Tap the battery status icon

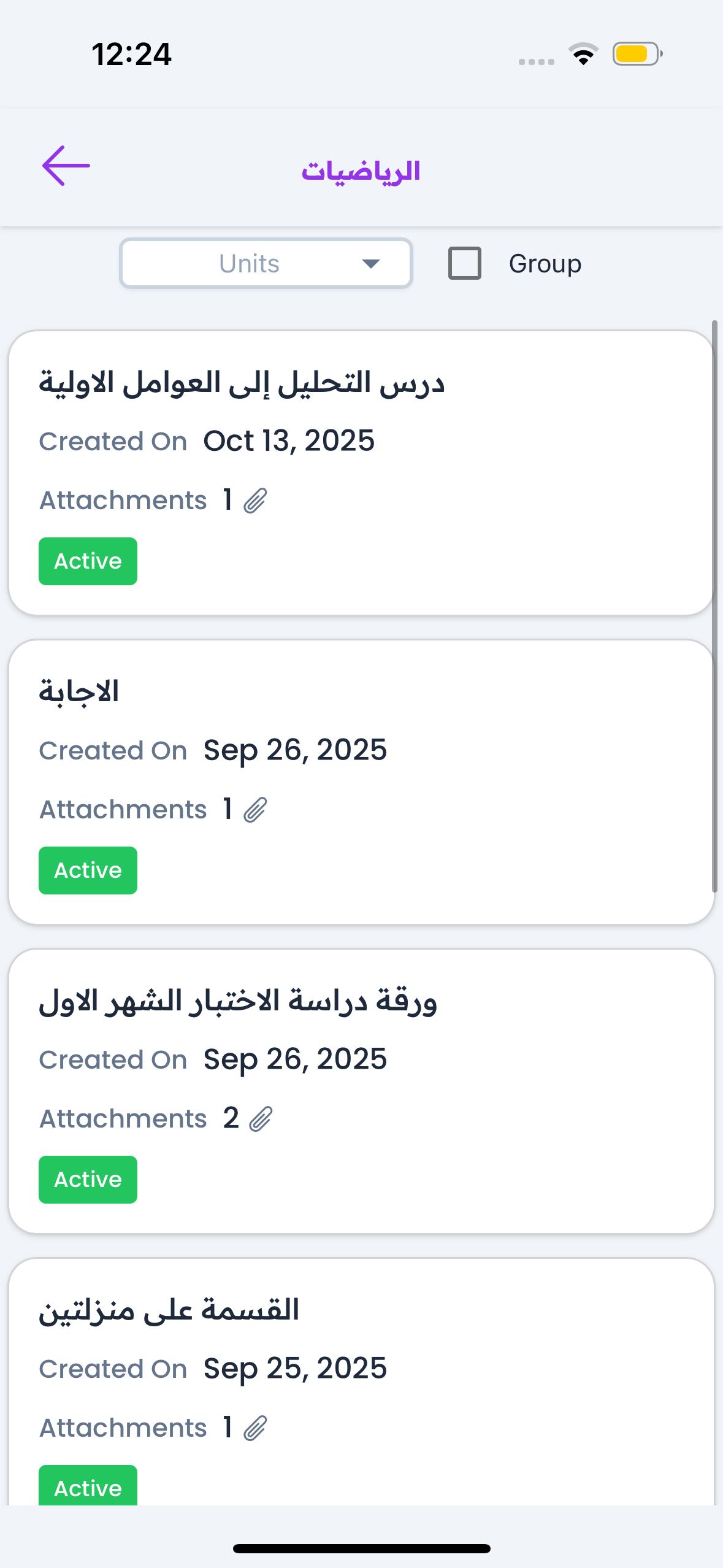637,54
